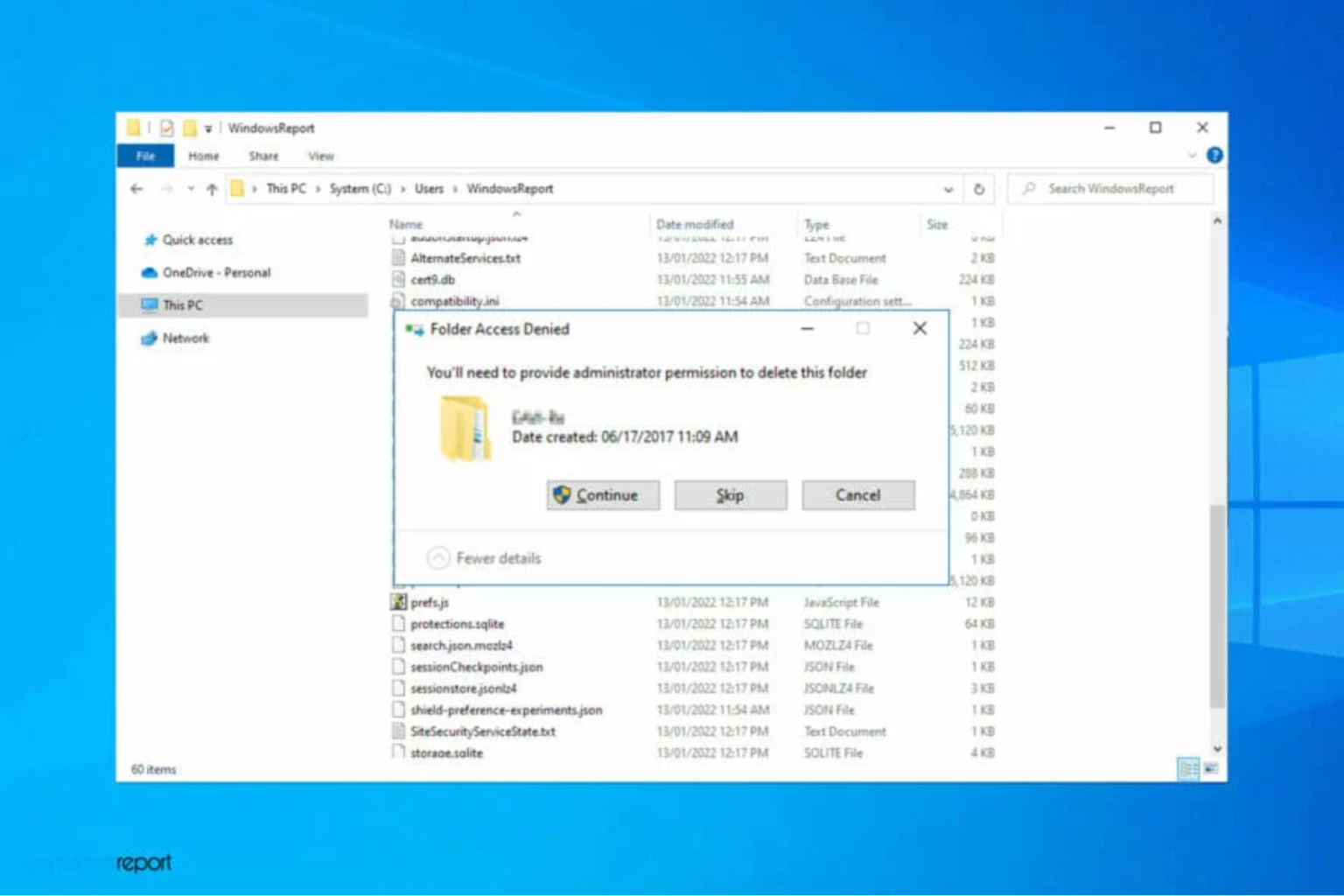Expand the Customize Quick Access Toolbar dropdown
The height and width of the screenshot is (896, 1344).
click(x=207, y=128)
